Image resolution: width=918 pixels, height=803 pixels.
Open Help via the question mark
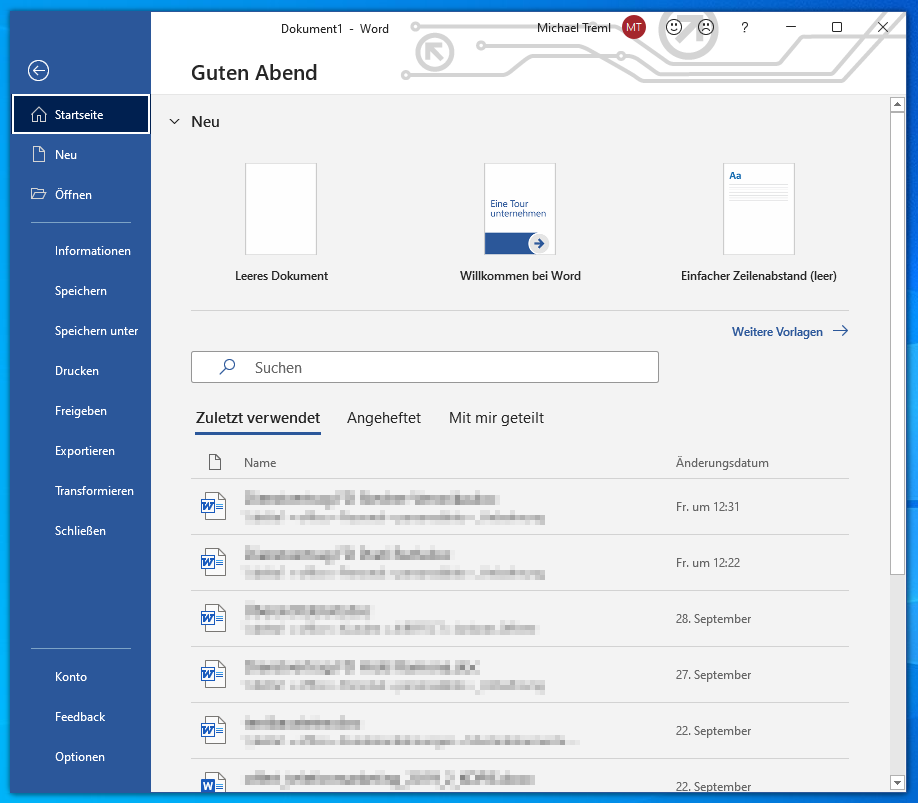[744, 28]
